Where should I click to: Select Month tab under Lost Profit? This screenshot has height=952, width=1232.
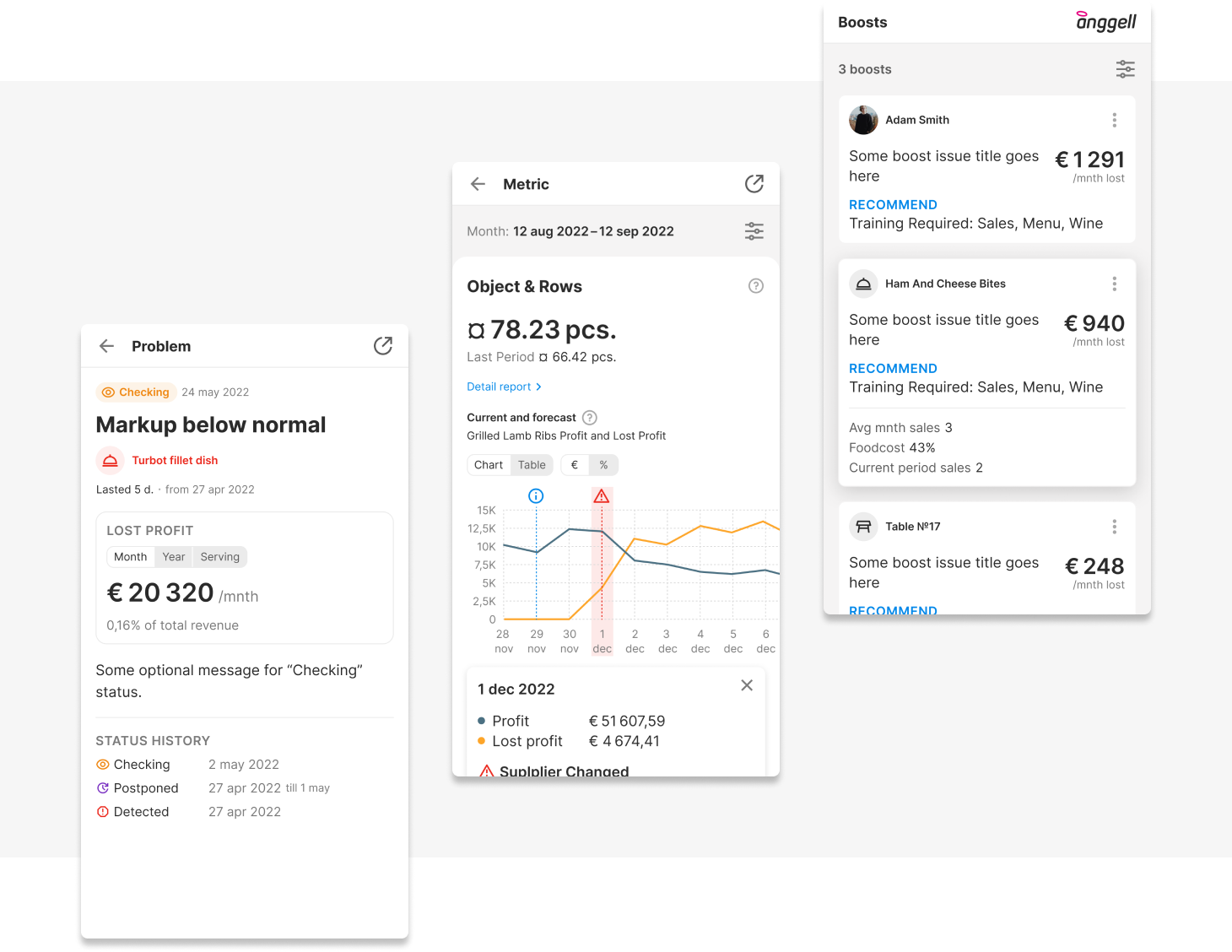(131, 557)
